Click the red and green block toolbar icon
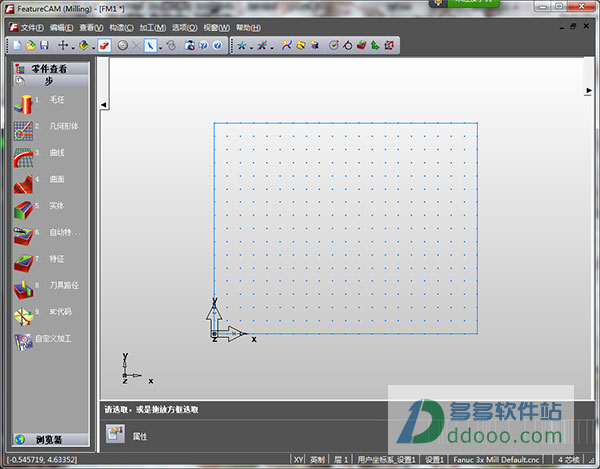600x469 pixels. tap(361, 46)
